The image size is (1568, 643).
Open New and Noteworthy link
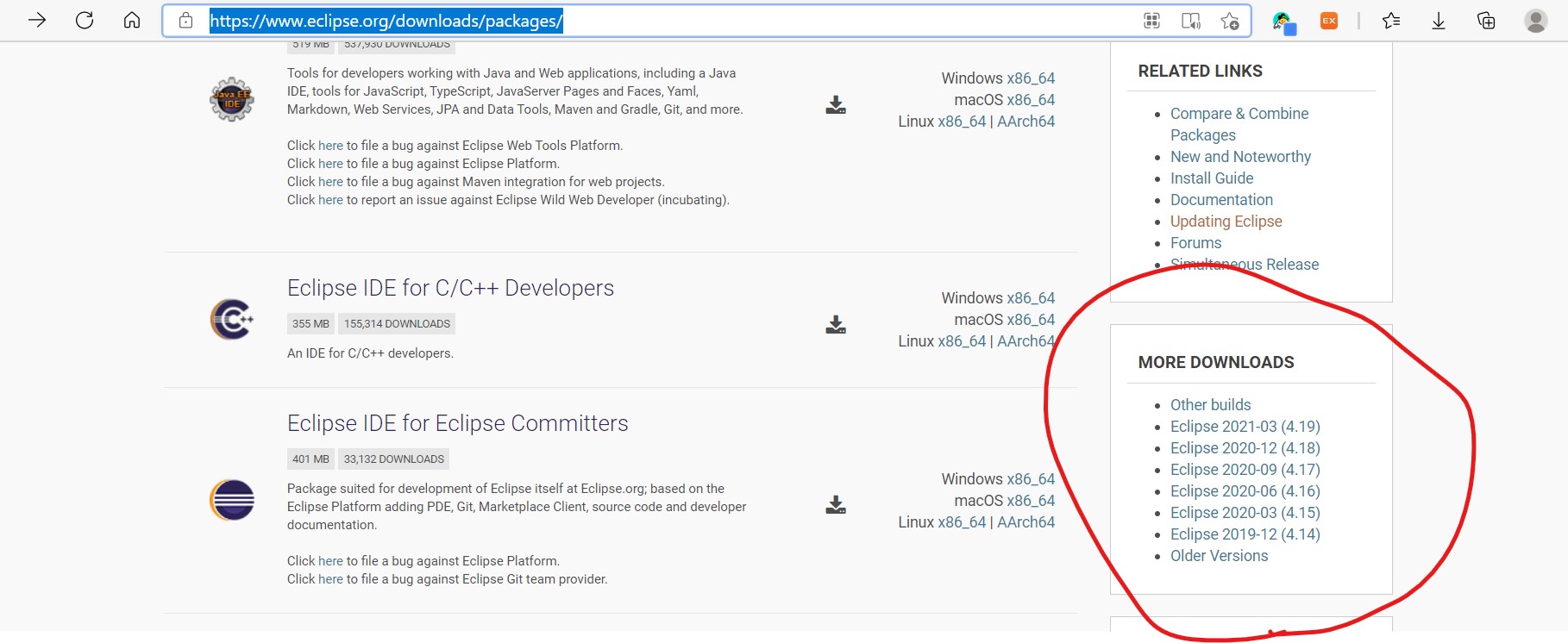pos(1240,157)
